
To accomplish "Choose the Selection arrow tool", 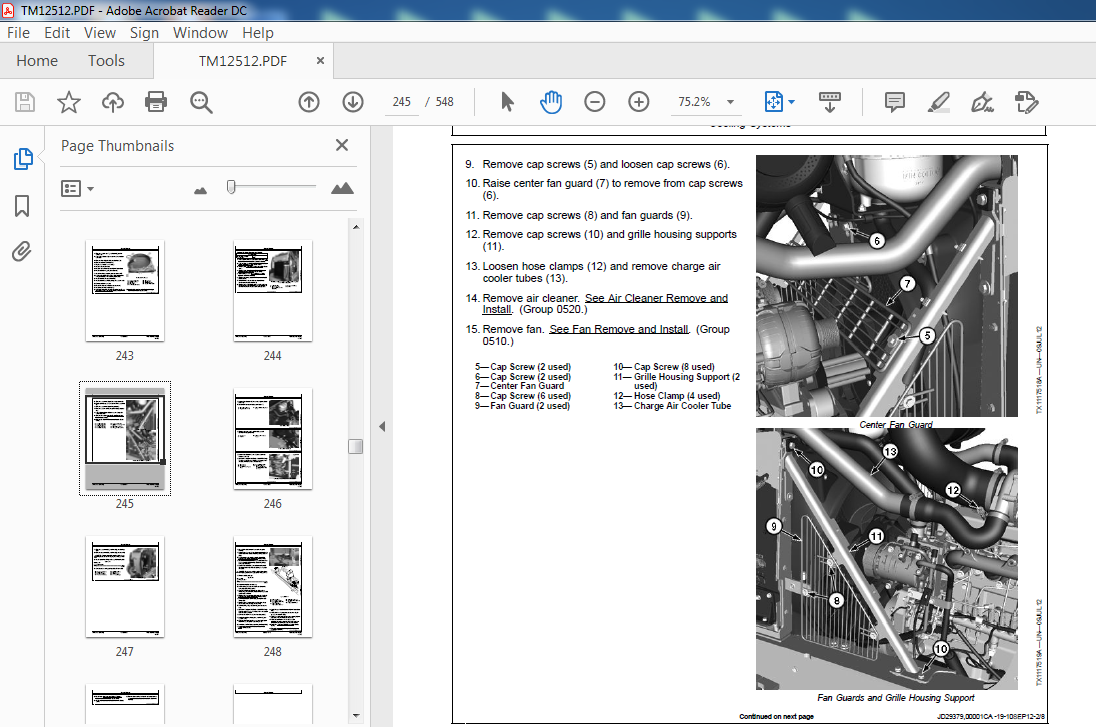I will tap(507, 102).
